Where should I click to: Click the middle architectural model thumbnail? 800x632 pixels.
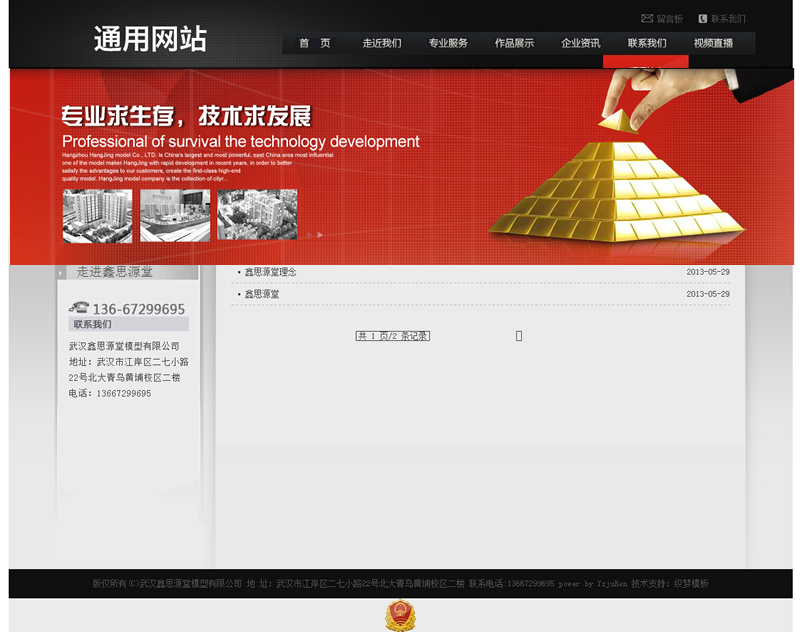point(175,216)
